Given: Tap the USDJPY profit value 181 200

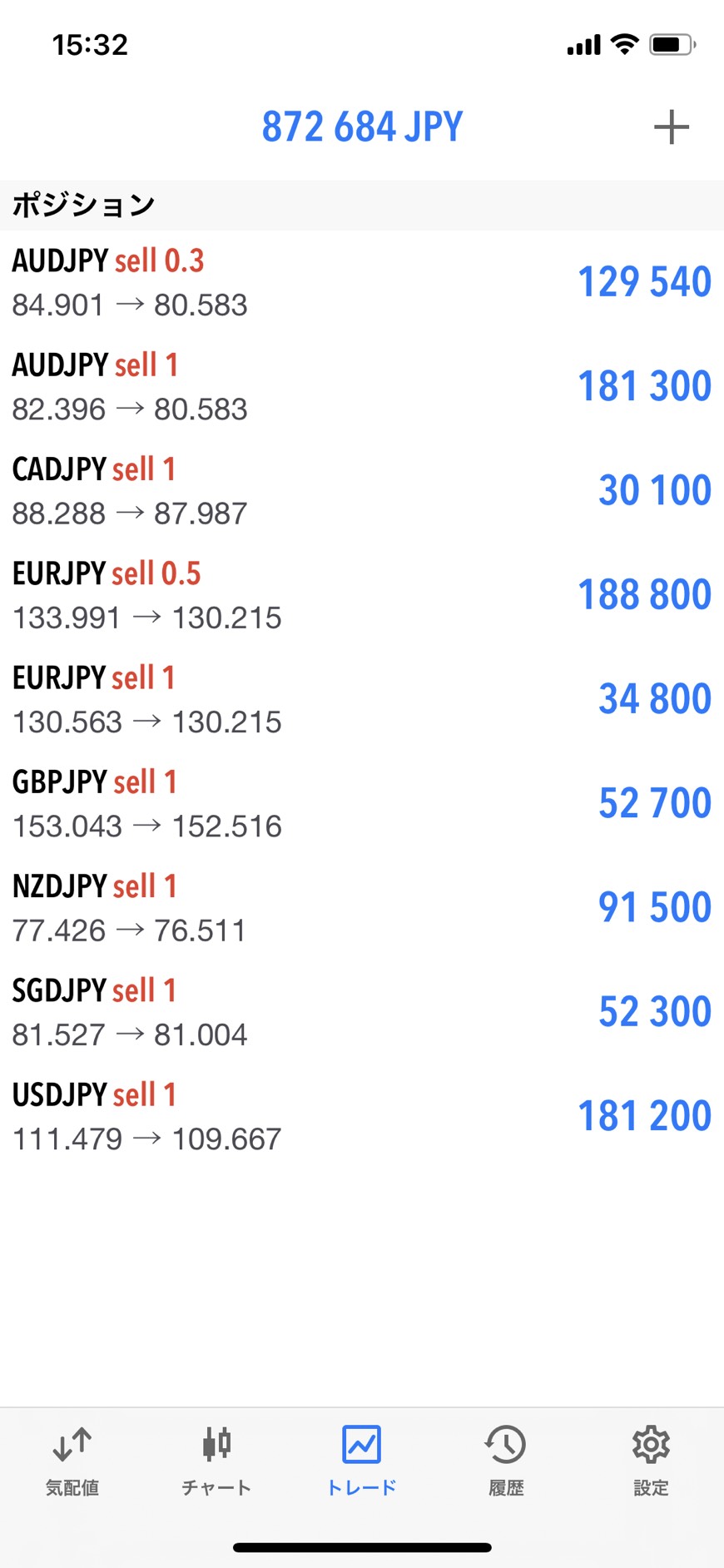Looking at the screenshot, I should pyautogui.click(x=644, y=1115).
